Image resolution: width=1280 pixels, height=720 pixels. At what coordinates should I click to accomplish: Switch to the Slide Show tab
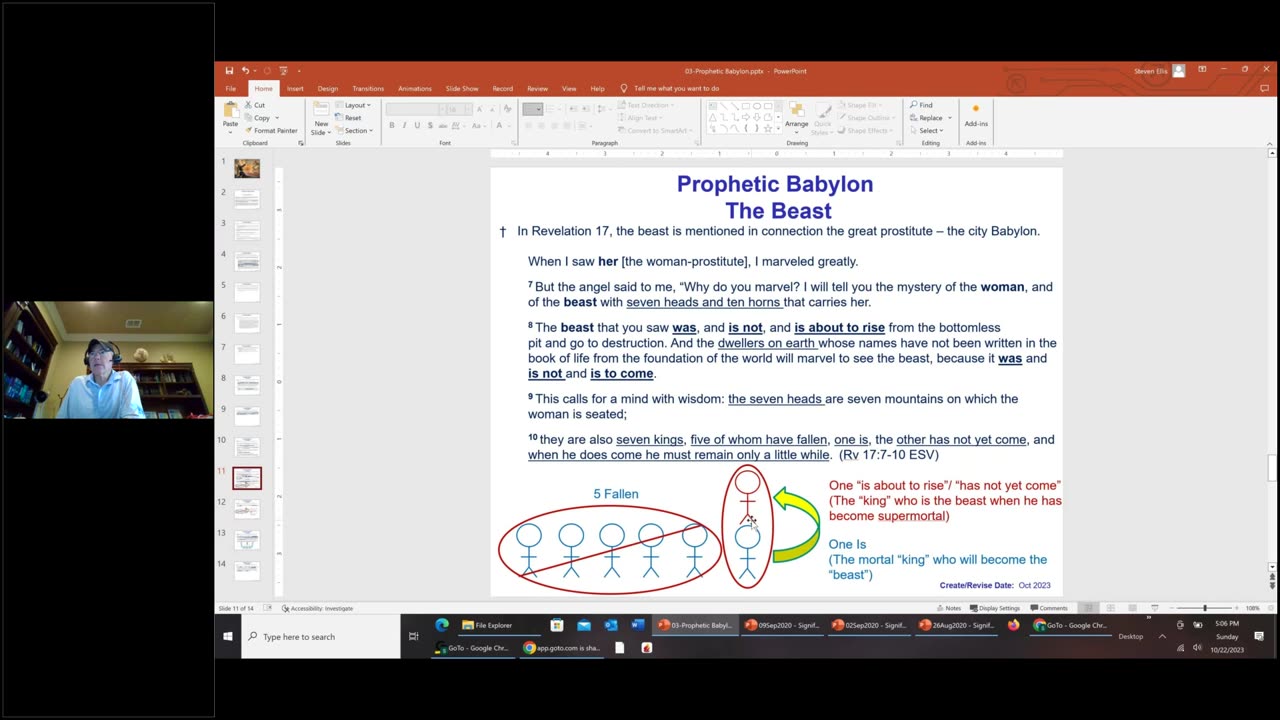461,88
